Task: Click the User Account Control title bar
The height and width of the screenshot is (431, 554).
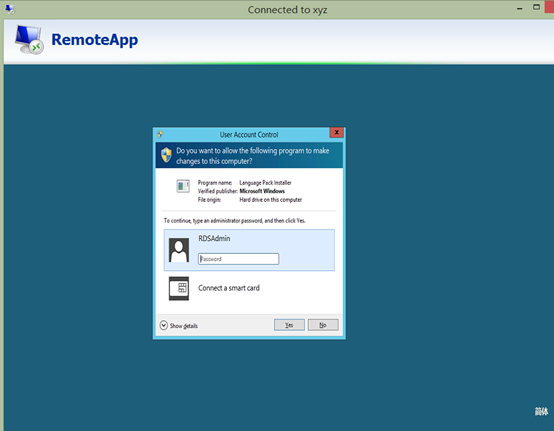Action: (244, 135)
